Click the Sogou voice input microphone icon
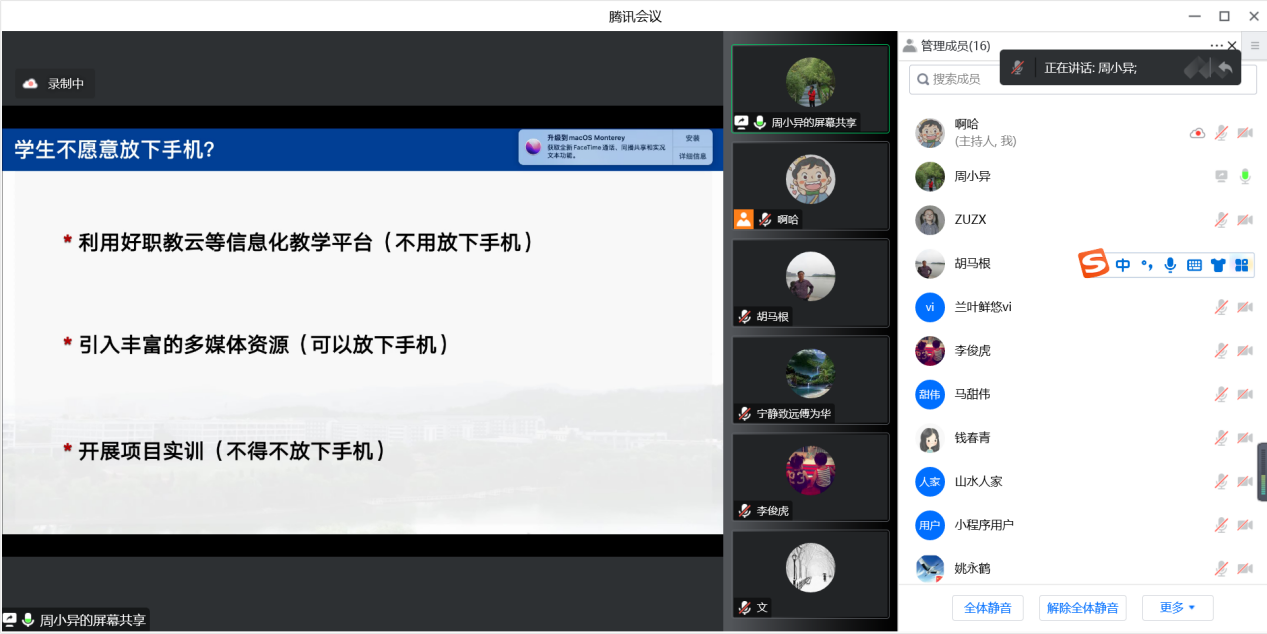The height and width of the screenshot is (634, 1267). click(1170, 265)
